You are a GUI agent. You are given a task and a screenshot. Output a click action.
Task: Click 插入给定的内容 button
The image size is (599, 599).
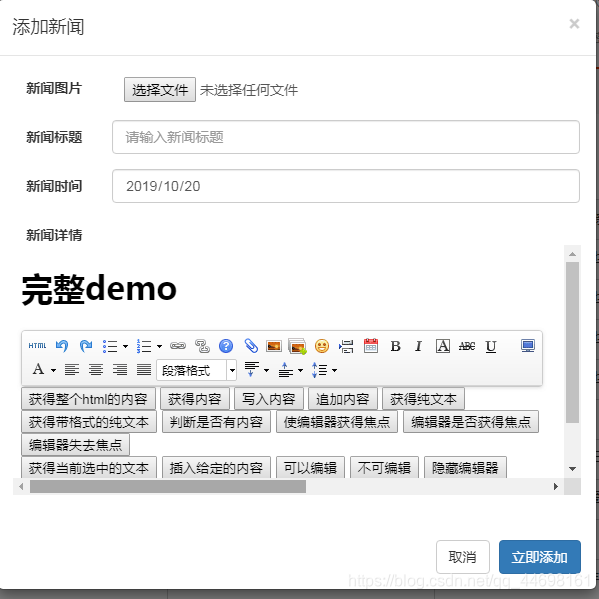pos(216,467)
